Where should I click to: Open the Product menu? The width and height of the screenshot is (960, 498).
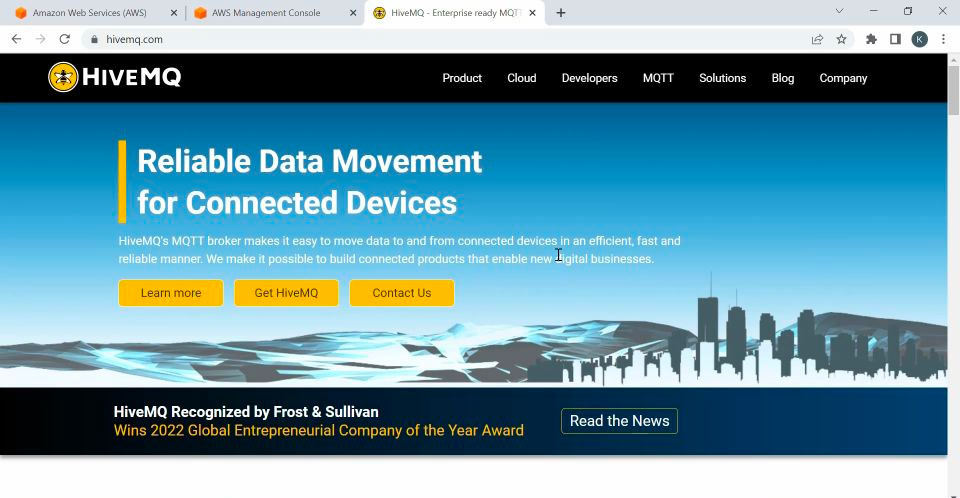click(x=462, y=78)
